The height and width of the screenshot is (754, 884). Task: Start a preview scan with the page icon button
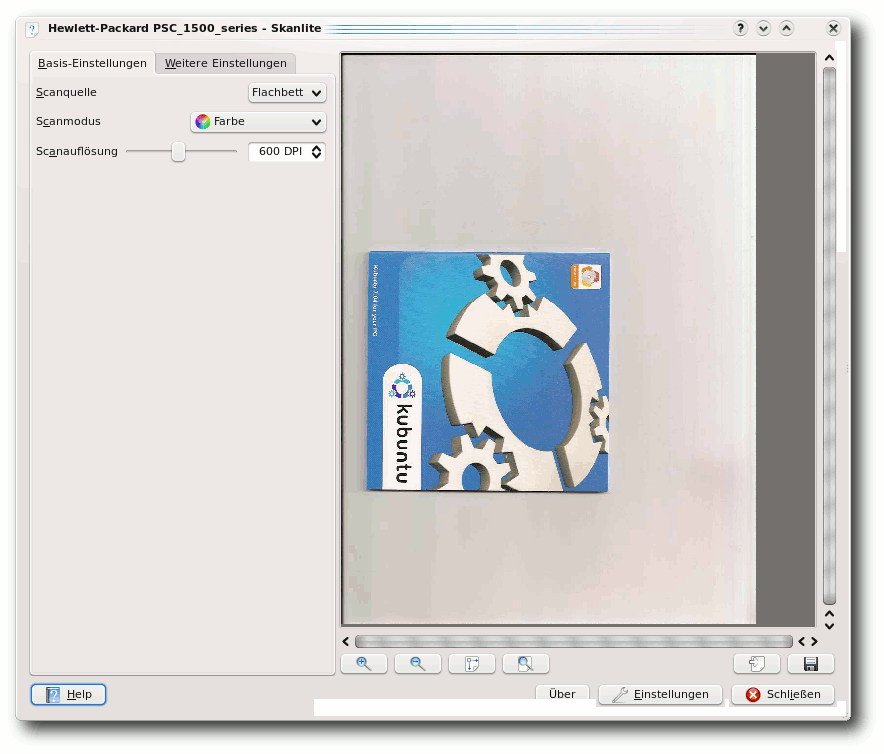(x=757, y=664)
